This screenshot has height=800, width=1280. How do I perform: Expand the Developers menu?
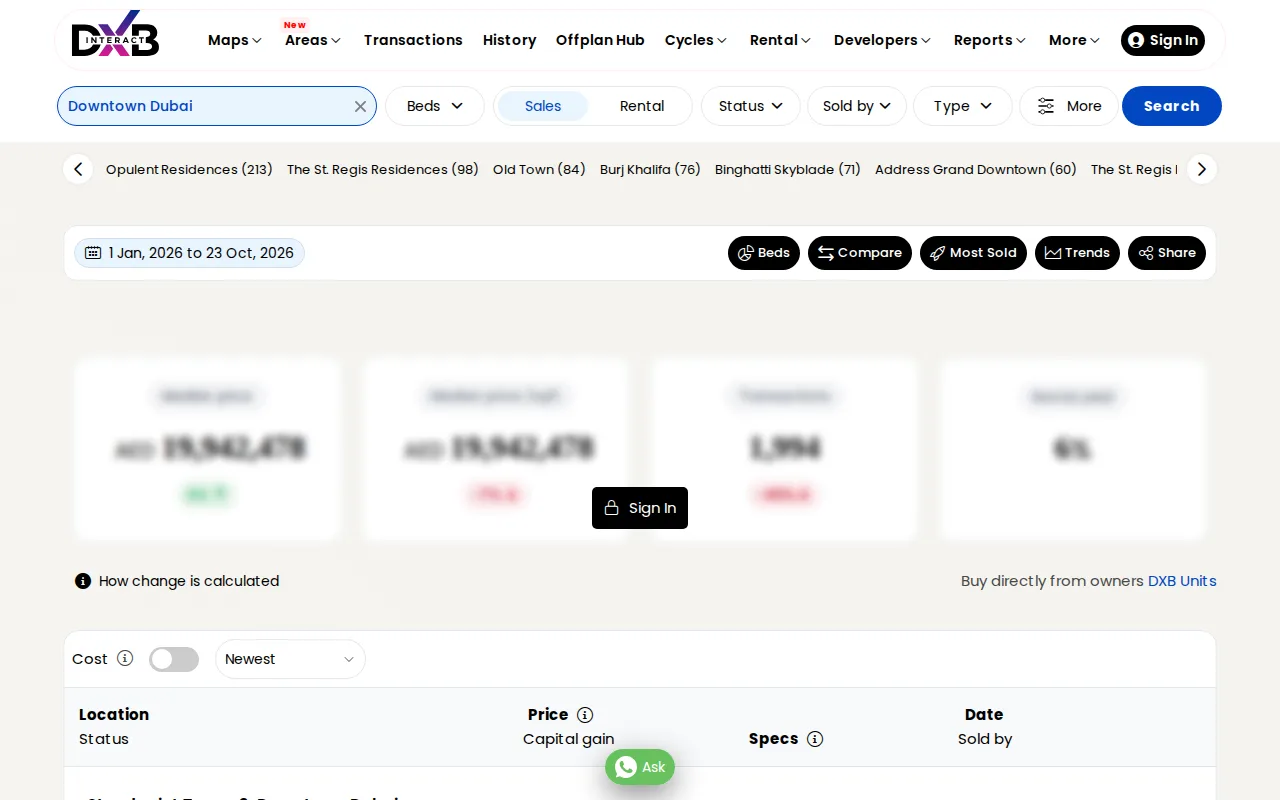(x=883, y=40)
